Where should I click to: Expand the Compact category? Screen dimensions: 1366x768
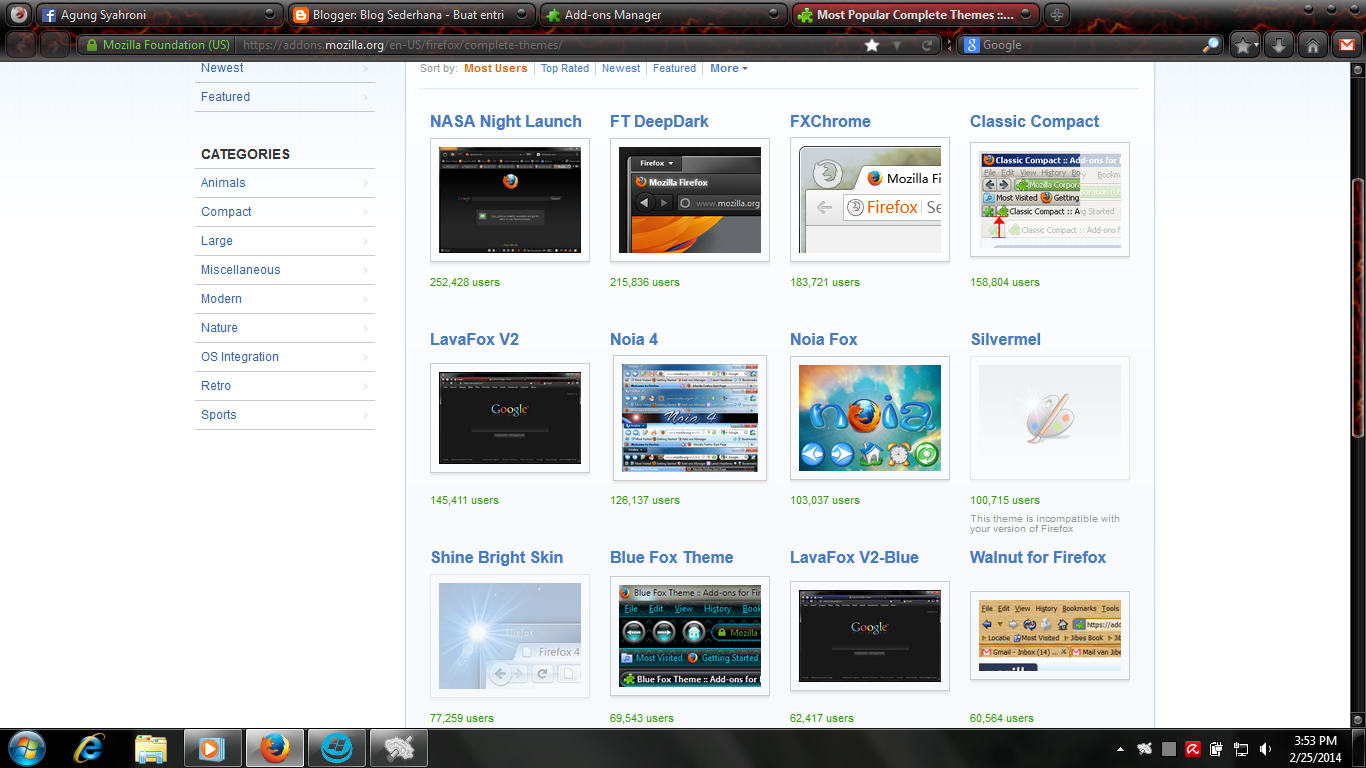point(226,212)
